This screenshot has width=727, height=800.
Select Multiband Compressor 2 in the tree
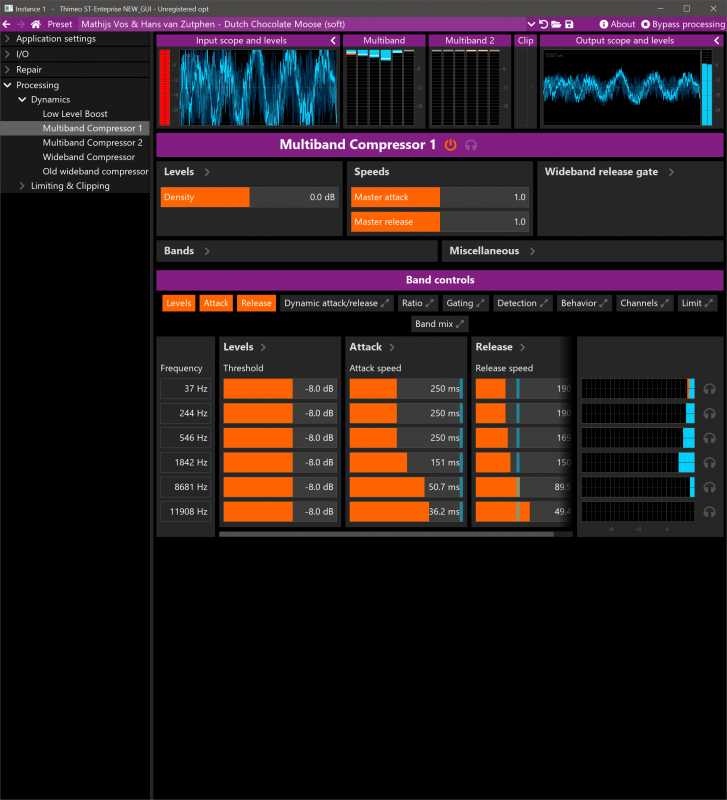pos(92,142)
